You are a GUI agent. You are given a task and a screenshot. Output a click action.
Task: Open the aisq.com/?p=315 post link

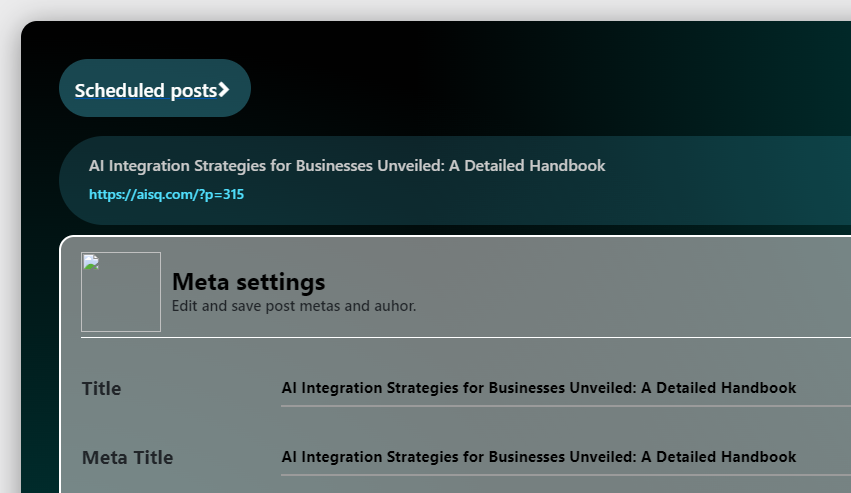pyautogui.click(x=166, y=194)
